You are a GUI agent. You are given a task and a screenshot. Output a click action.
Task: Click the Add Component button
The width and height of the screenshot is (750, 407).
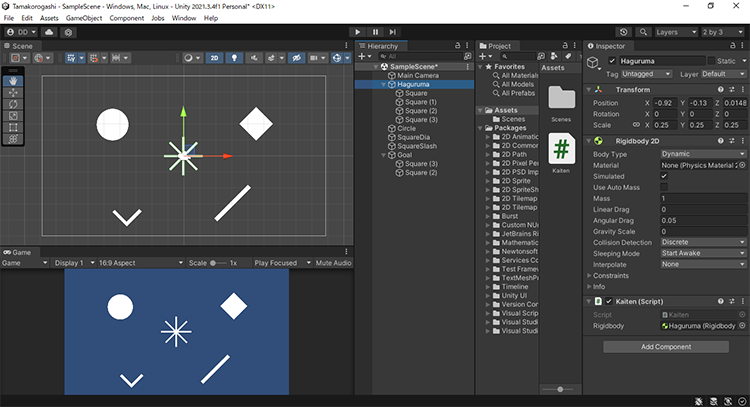666,347
